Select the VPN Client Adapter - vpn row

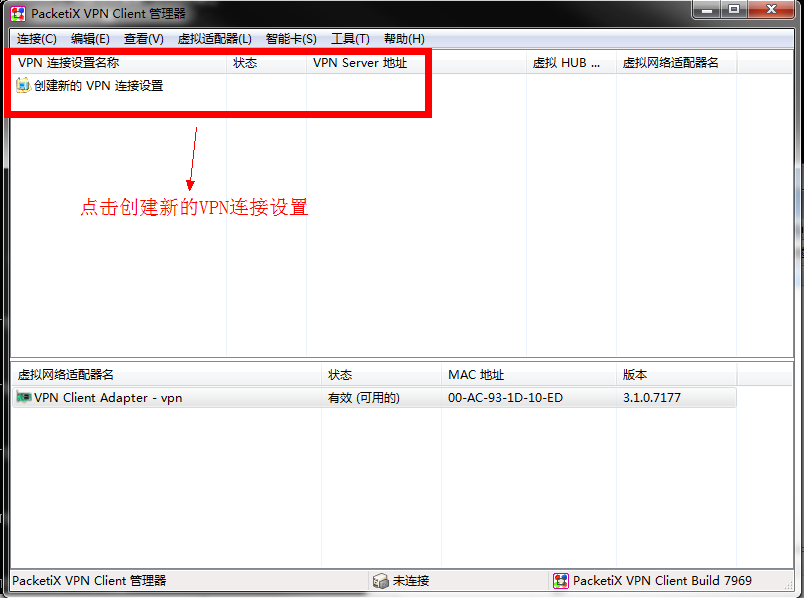tap(108, 398)
